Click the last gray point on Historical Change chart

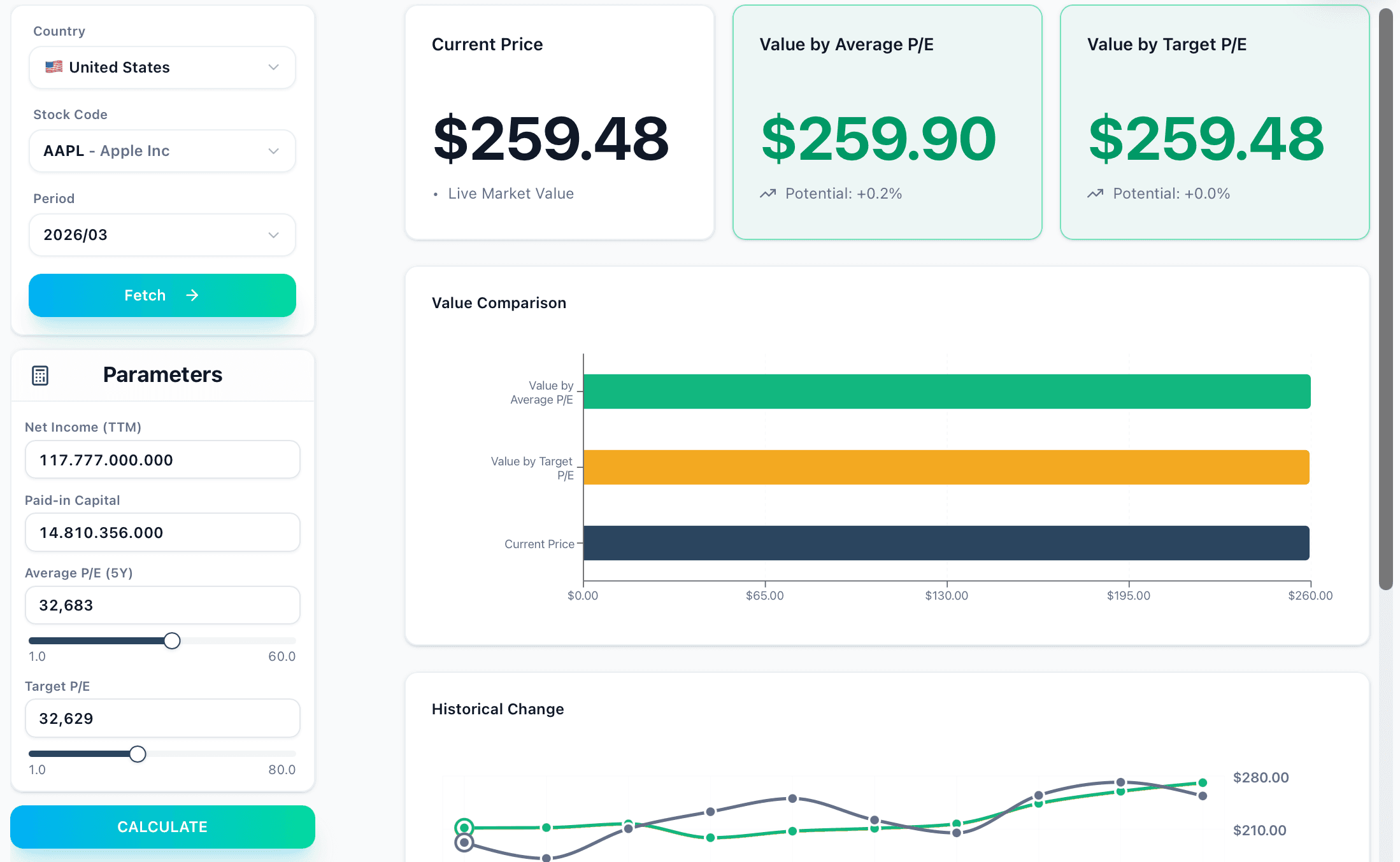[x=1203, y=796]
